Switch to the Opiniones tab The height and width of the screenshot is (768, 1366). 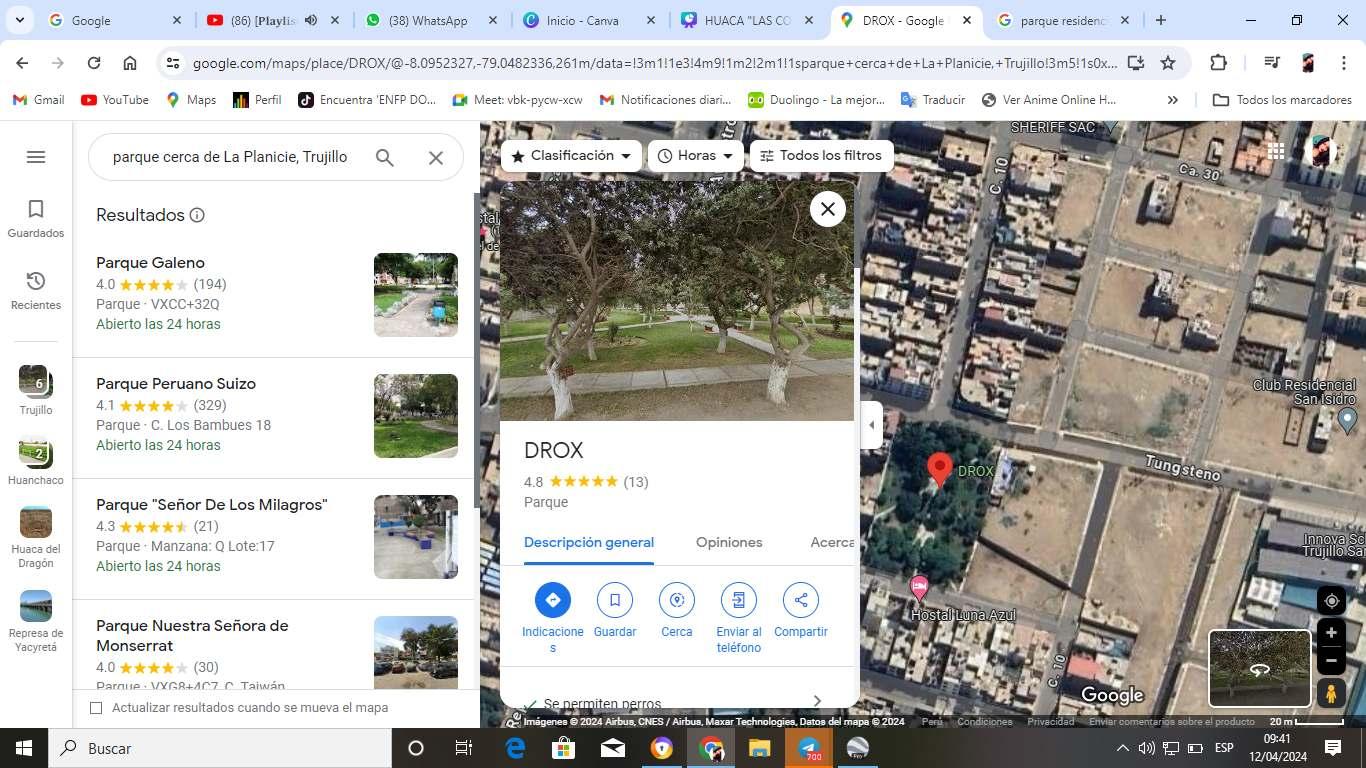pyautogui.click(x=729, y=542)
